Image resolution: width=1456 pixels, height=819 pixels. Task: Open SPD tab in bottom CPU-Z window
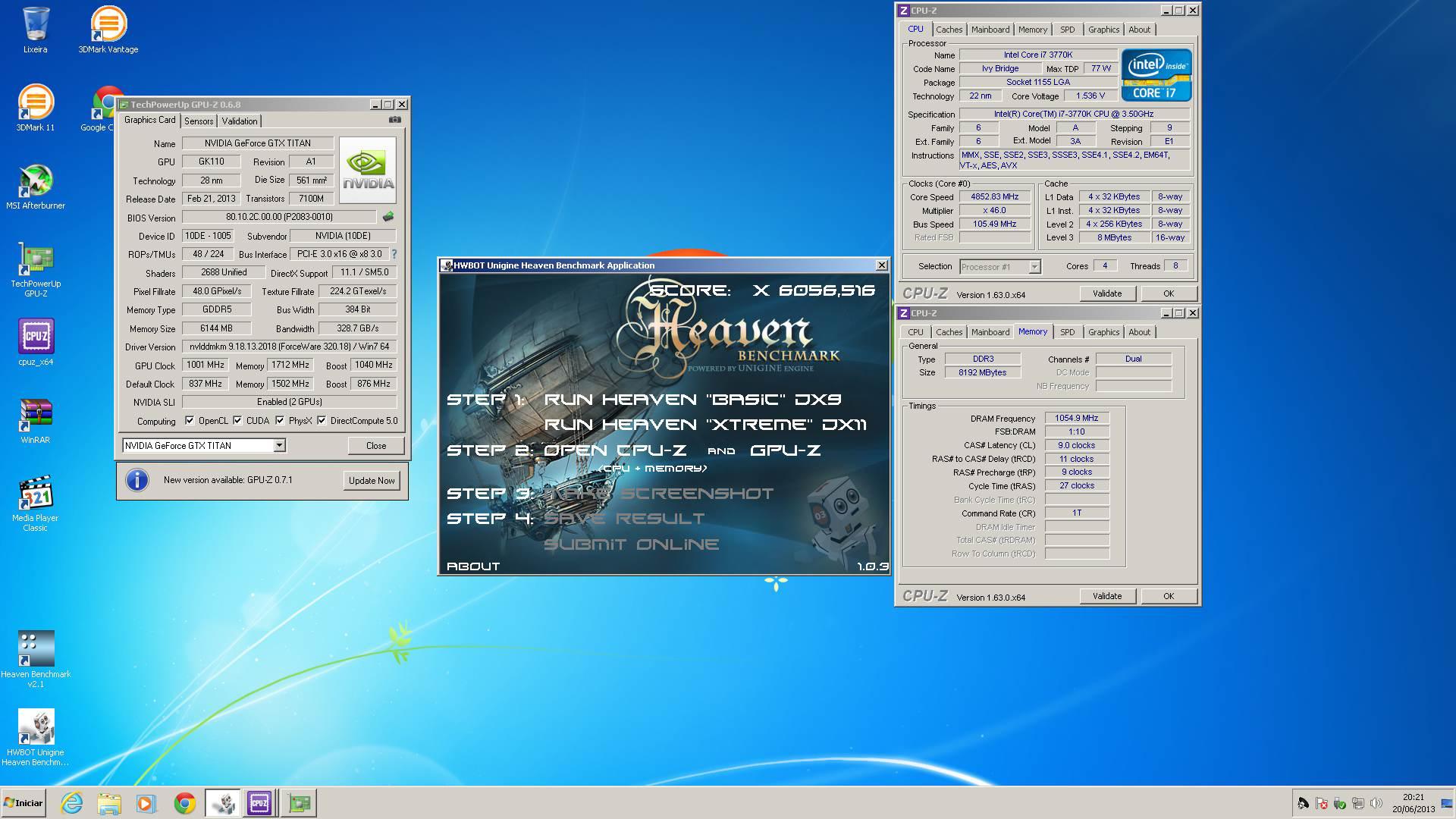(1068, 332)
